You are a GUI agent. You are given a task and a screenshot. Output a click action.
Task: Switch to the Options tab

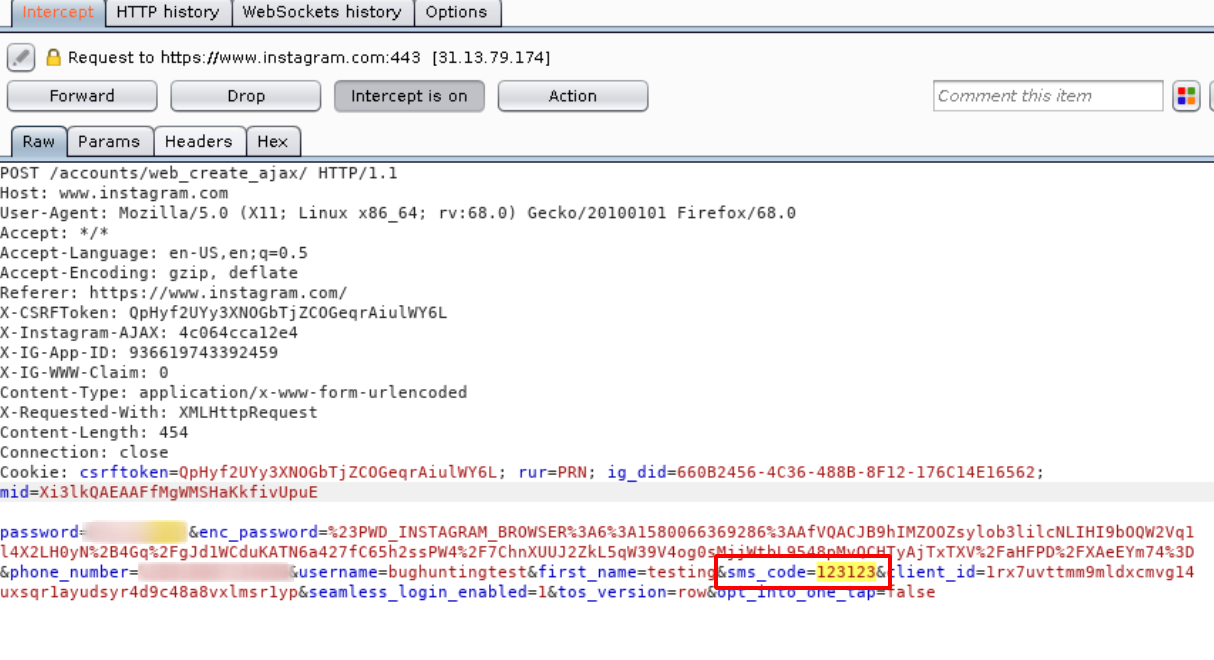[x=456, y=13]
